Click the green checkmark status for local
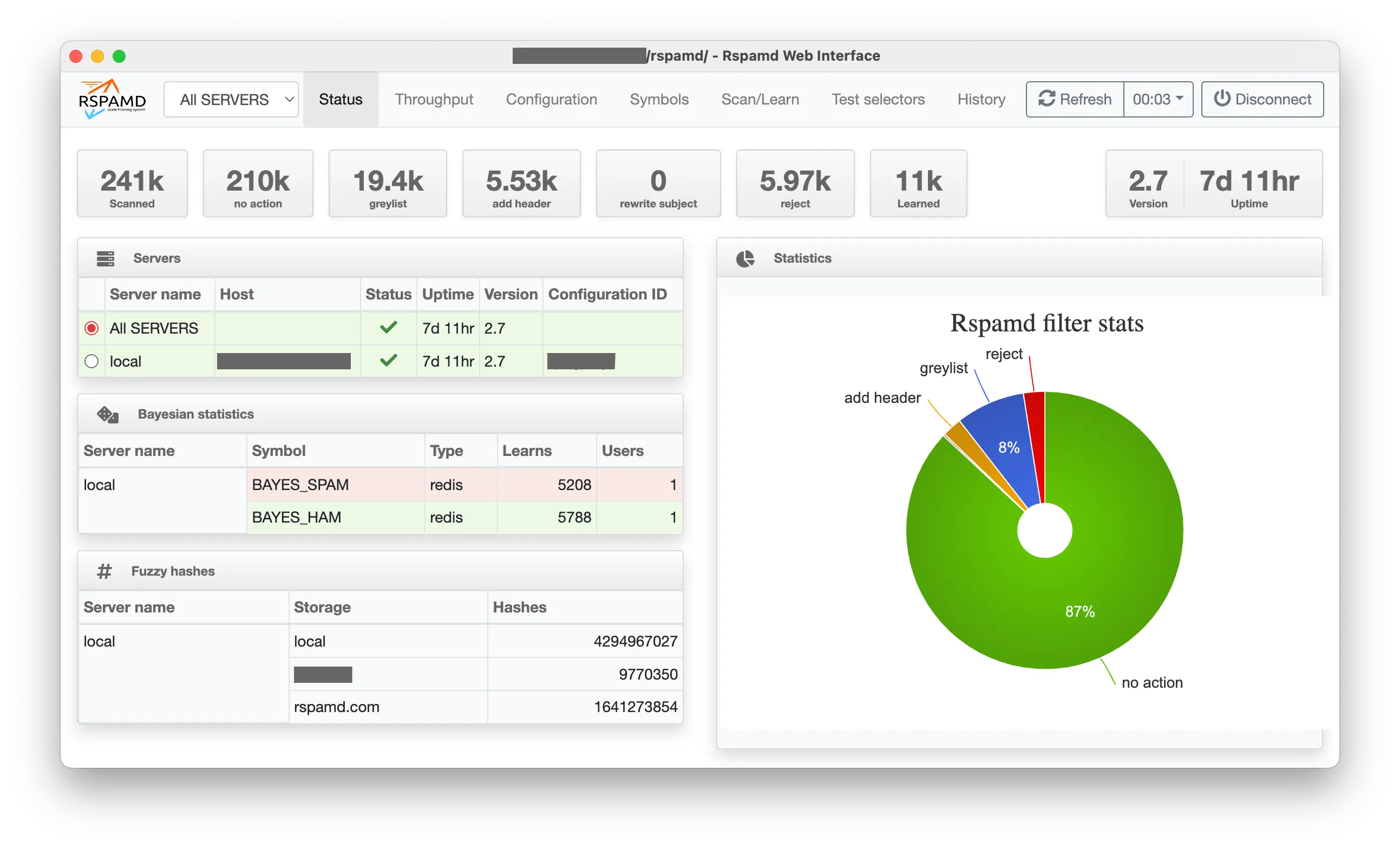Viewport: 1400px width, 848px height. tap(388, 360)
